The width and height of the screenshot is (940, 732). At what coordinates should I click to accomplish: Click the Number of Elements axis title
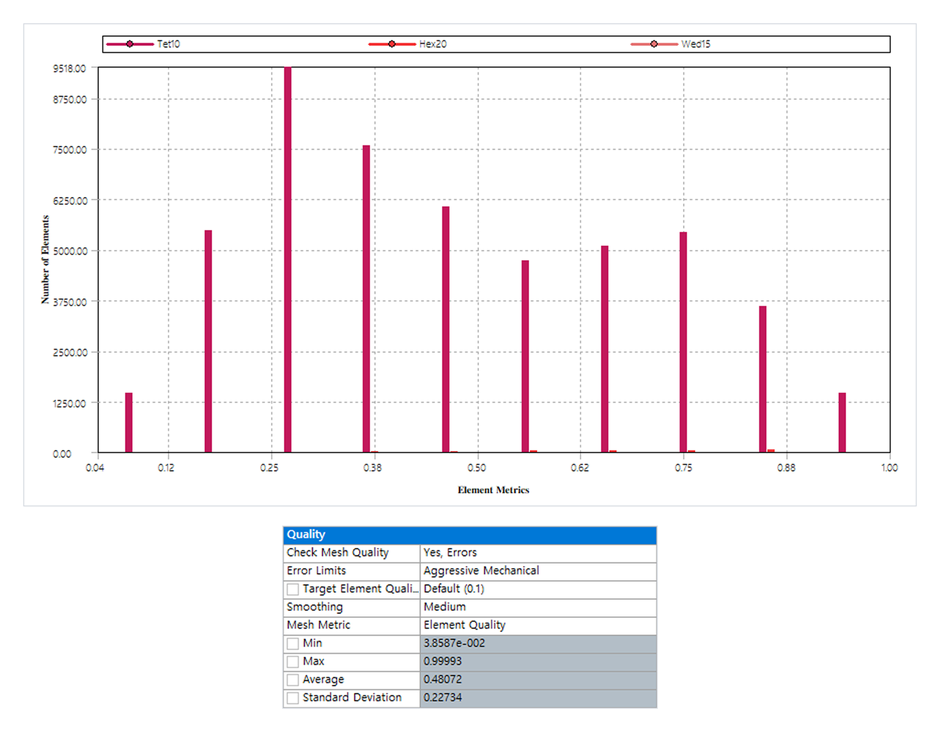(46, 260)
